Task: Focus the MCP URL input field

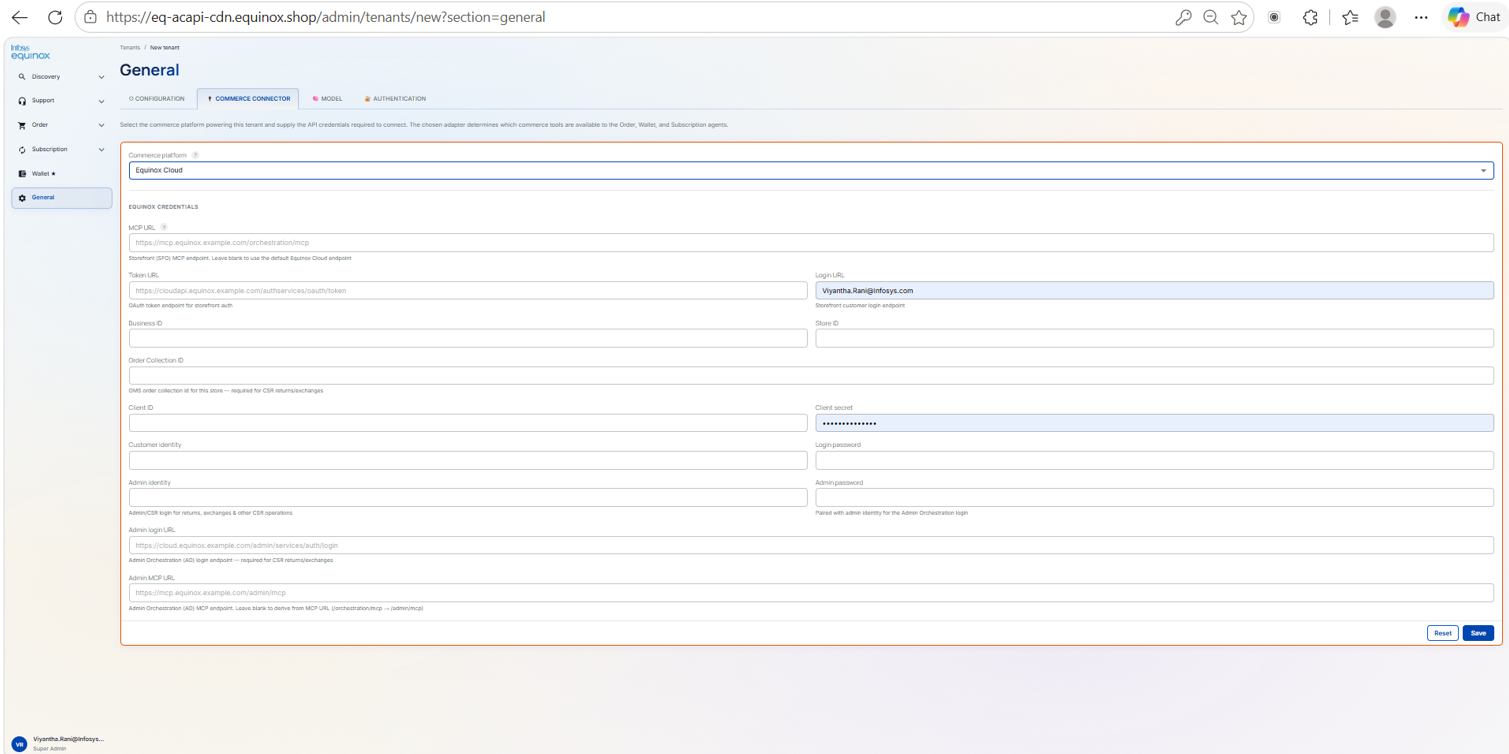Action: point(811,243)
